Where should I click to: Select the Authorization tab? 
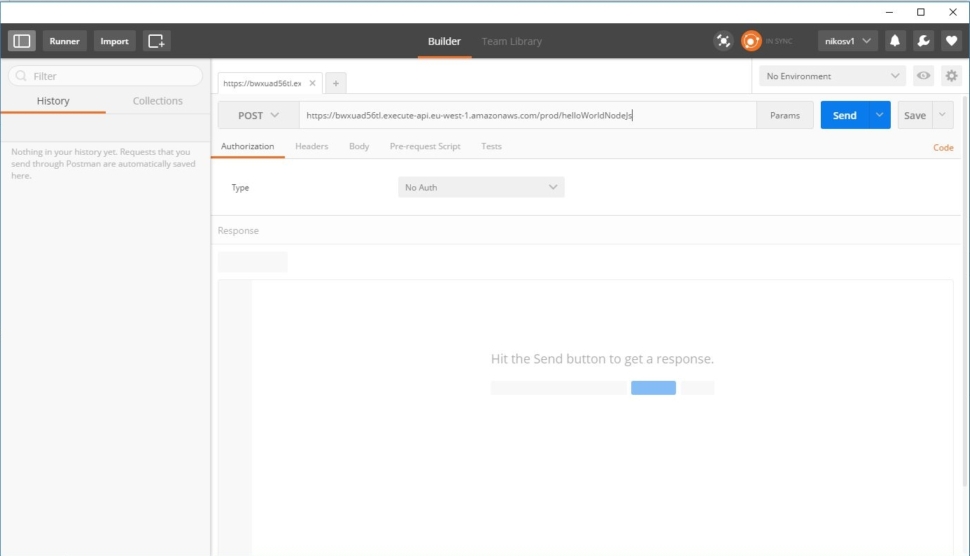click(247, 146)
